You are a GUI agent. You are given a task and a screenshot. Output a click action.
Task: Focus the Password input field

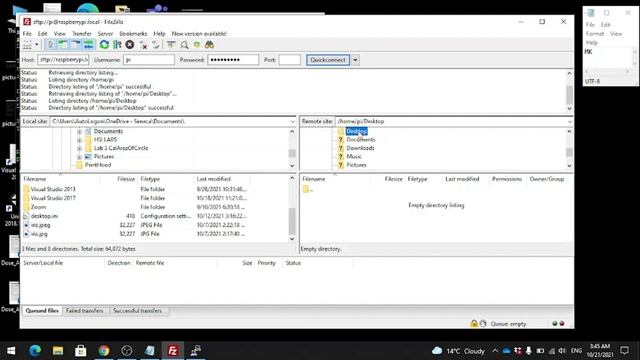pos(233,60)
